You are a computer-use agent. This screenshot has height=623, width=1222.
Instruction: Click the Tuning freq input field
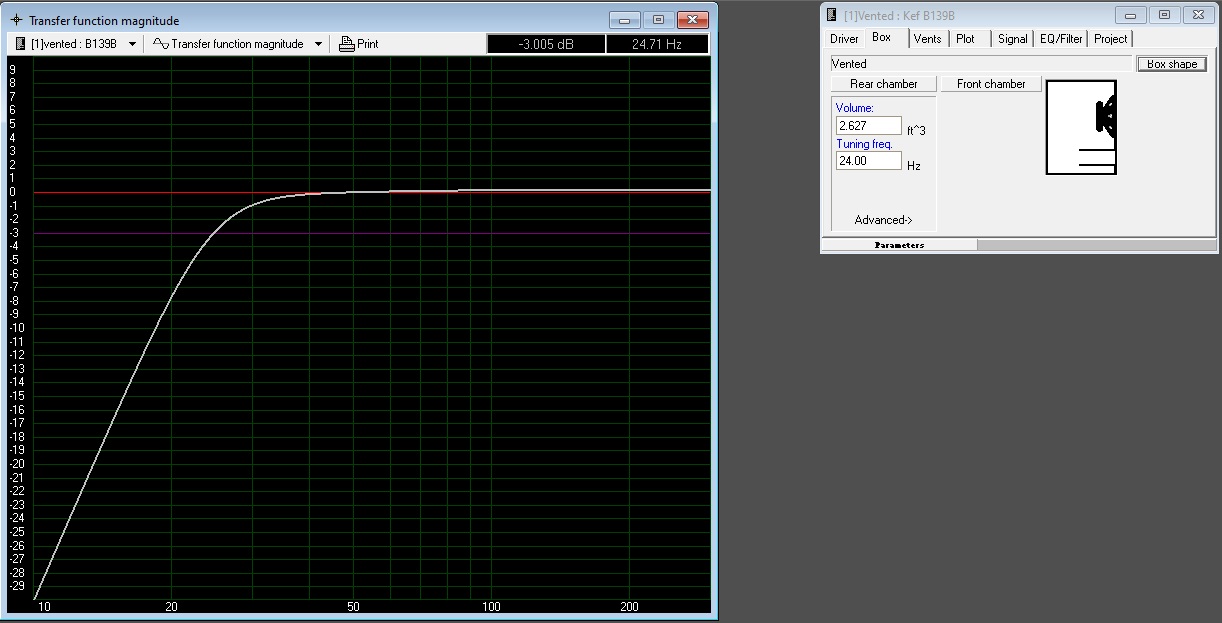[868, 161]
